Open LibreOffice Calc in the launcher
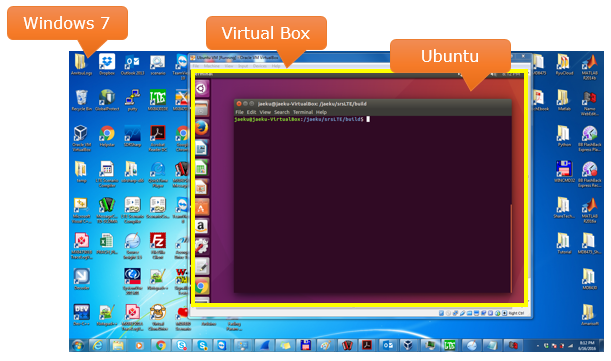 [201, 168]
